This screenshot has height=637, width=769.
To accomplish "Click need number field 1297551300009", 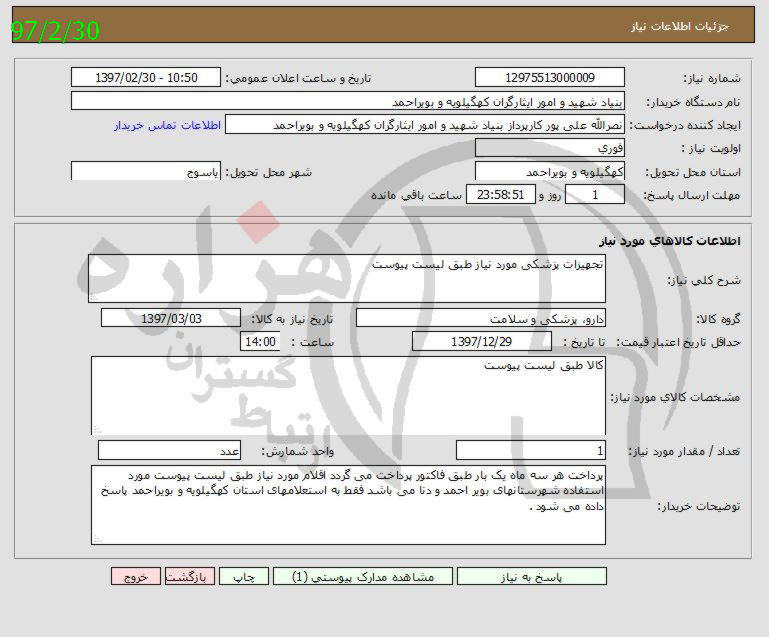I will coord(550,77).
